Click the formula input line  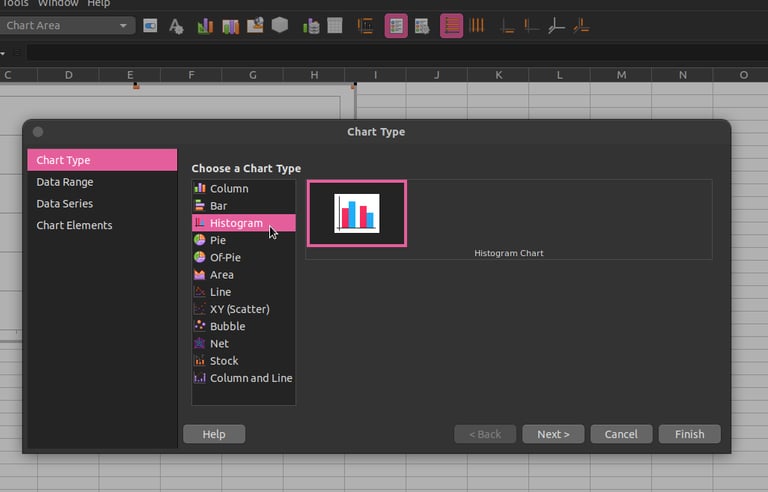pyautogui.click(x=397, y=52)
